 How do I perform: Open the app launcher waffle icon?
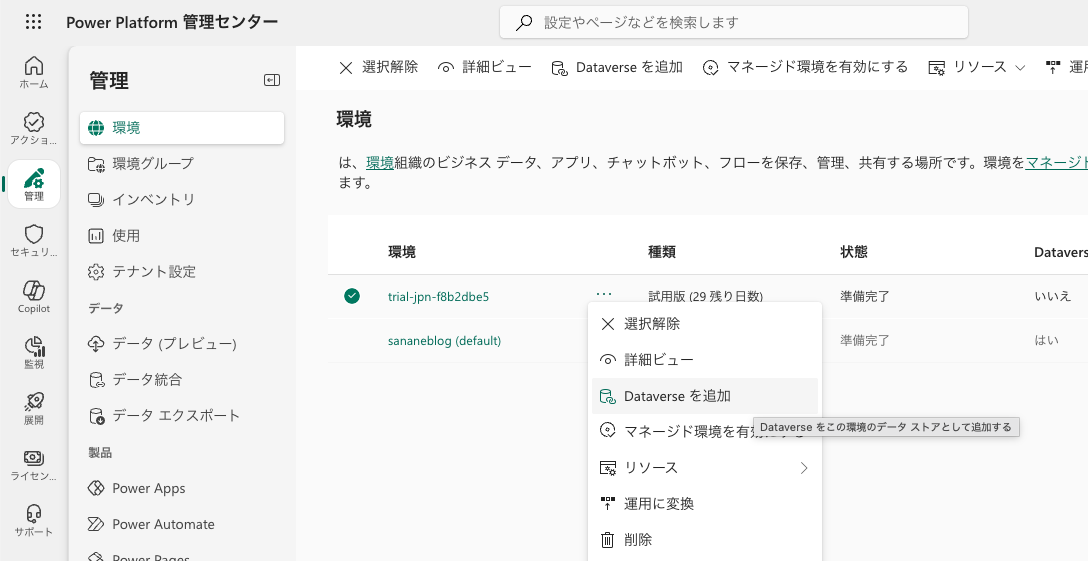tap(33, 22)
